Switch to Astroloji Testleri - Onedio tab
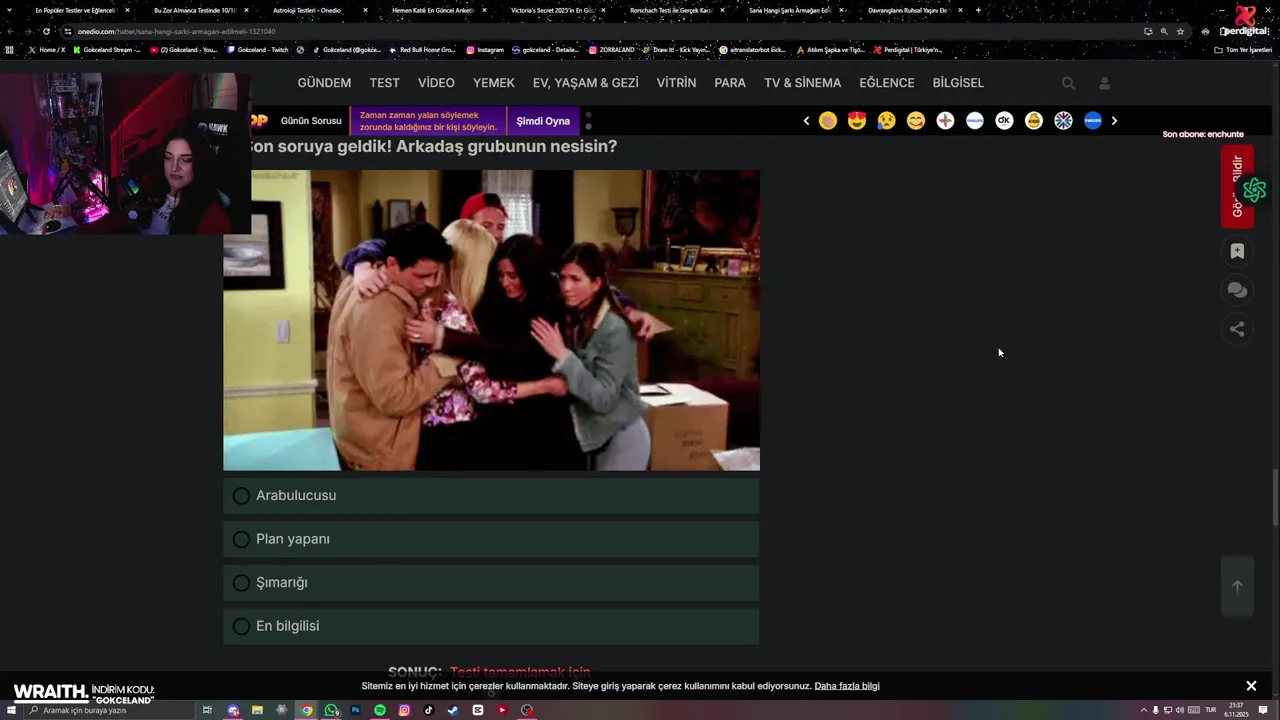 click(307, 10)
